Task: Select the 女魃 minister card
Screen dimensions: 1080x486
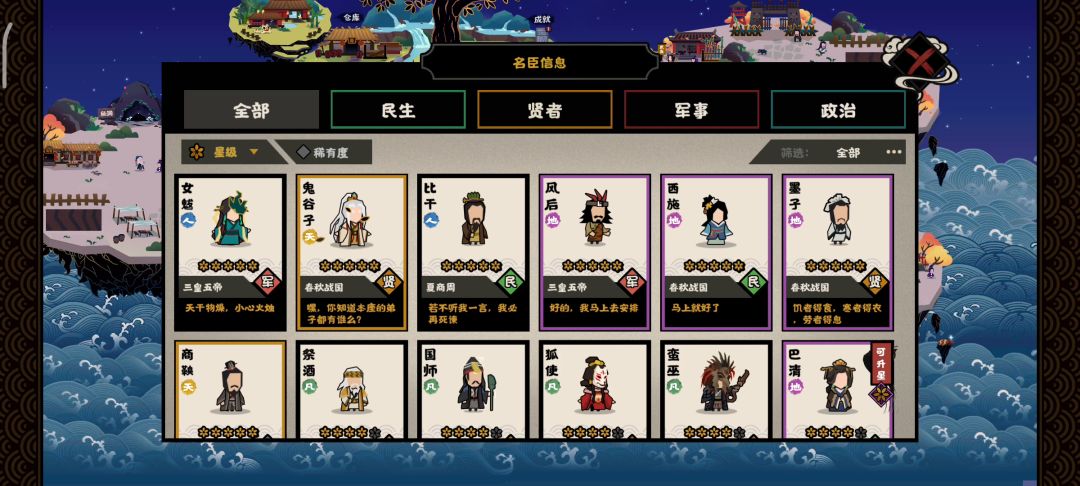Action: tap(231, 253)
